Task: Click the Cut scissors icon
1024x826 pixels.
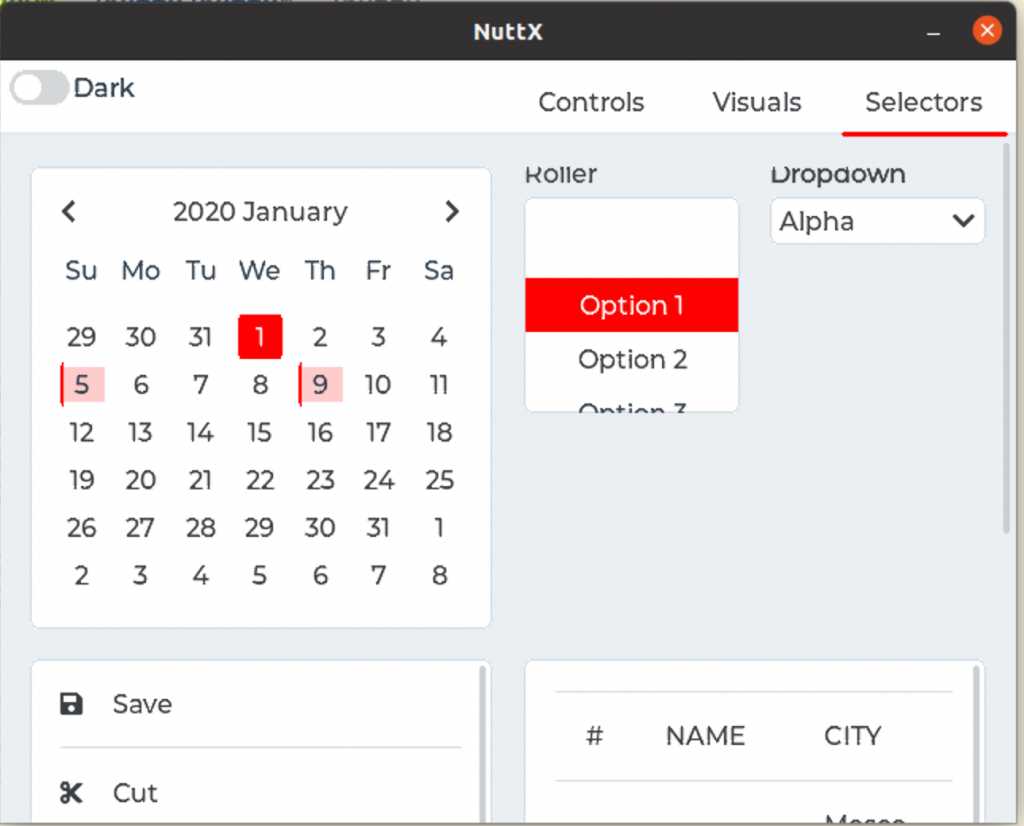Action: tap(71, 793)
